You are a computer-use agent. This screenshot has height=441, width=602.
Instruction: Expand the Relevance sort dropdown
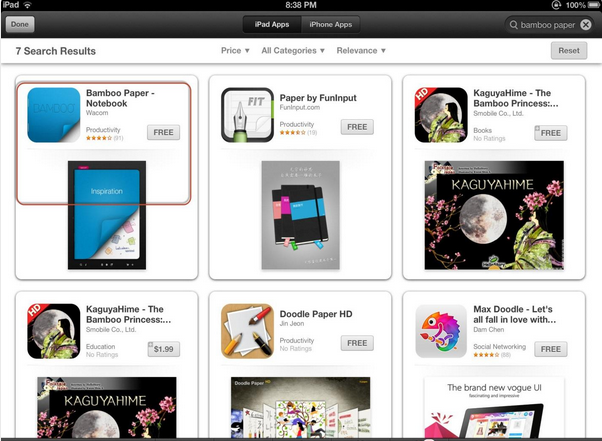point(361,51)
